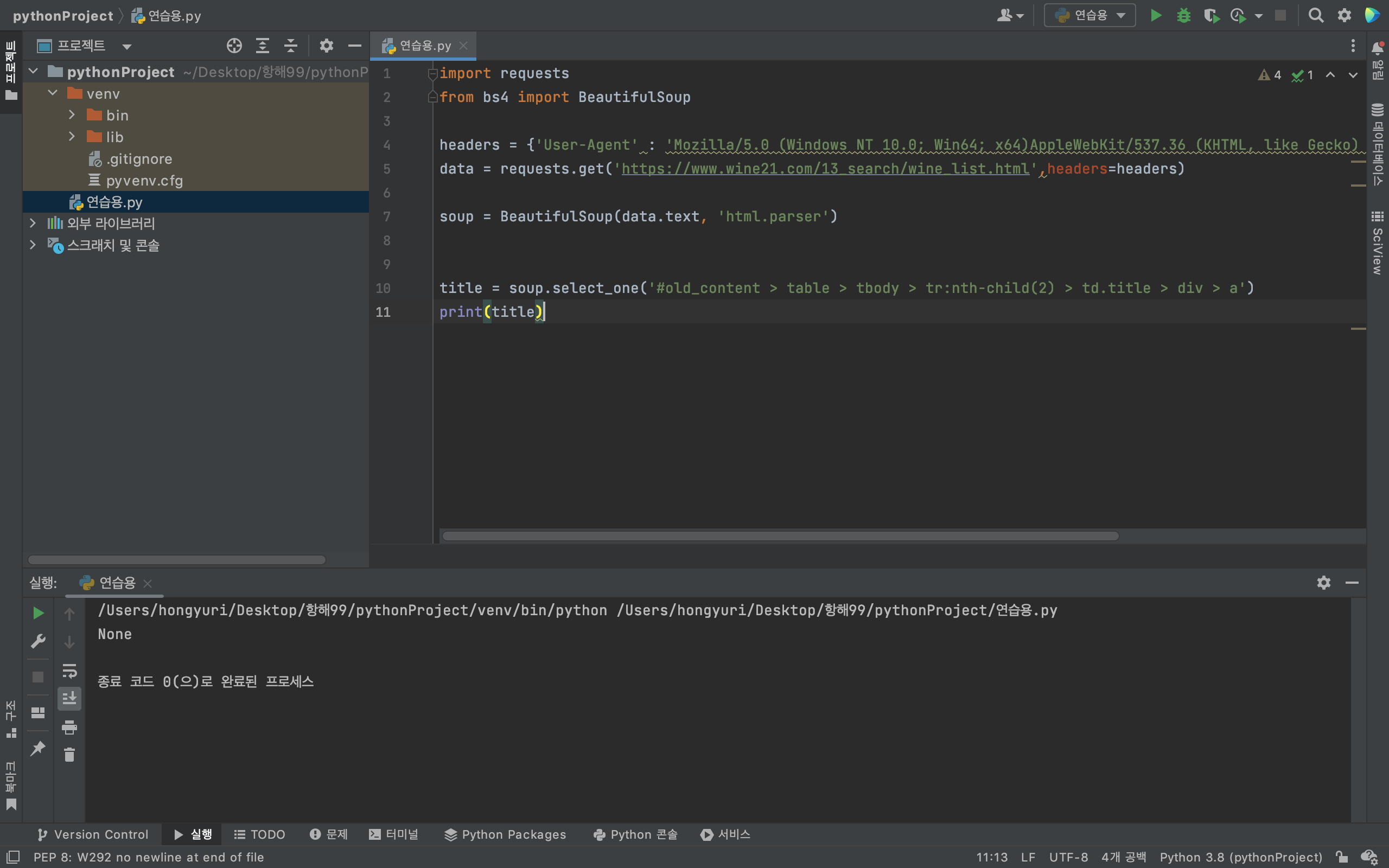Open the notifications bell sidebar
The width and height of the screenshot is (1389, 868).
[1378, 60]
